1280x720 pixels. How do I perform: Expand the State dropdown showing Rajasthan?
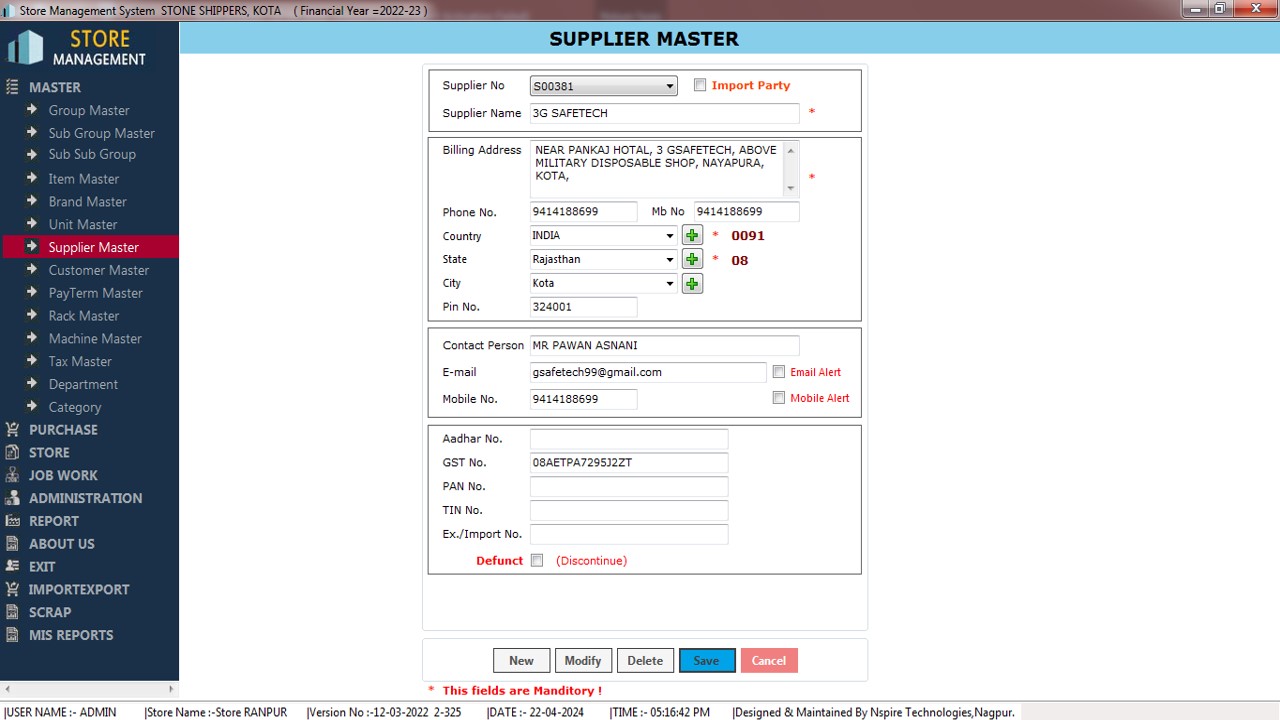[669, 260]
